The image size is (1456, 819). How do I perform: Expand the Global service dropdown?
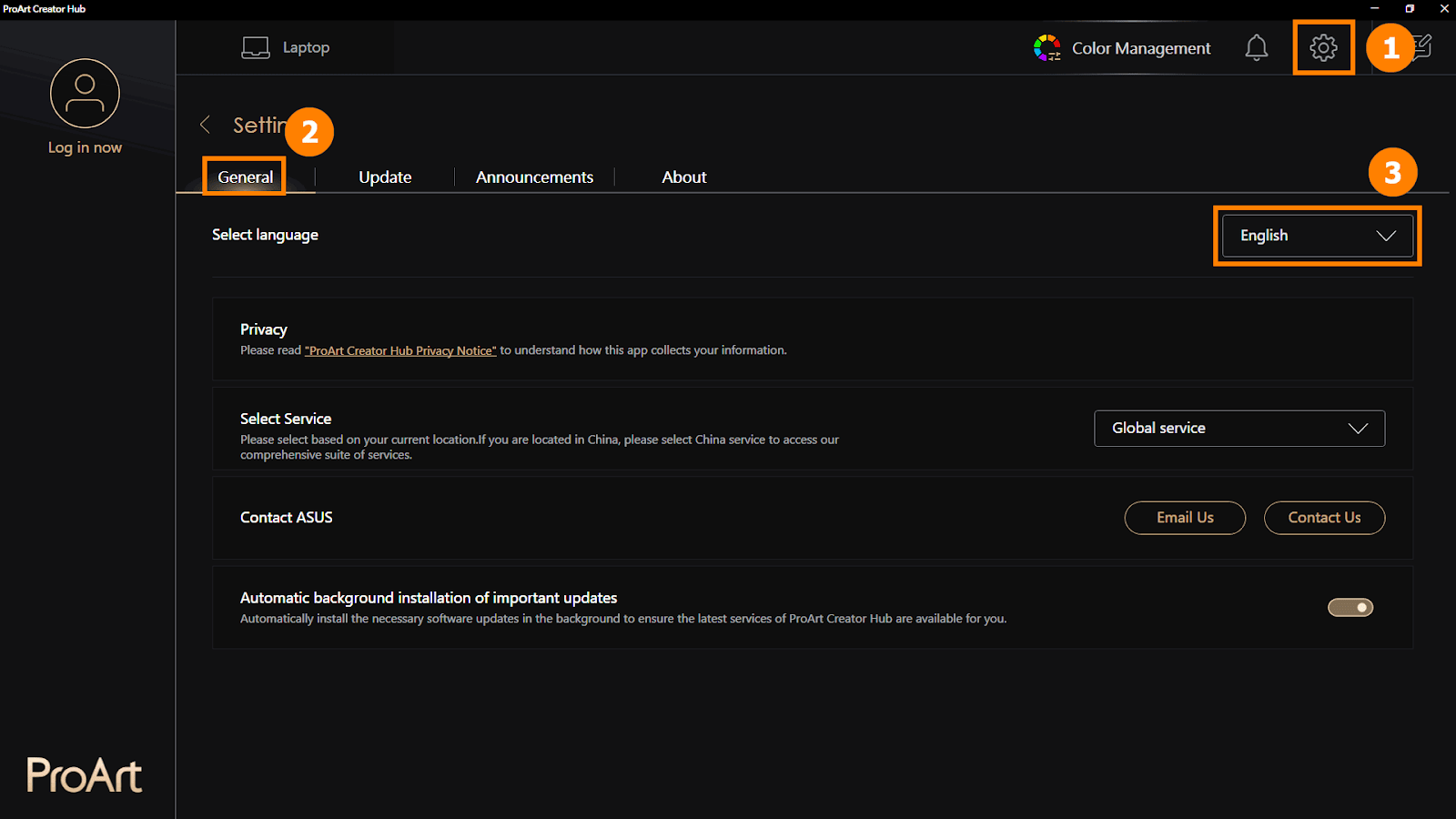click(x=1239, y=429)
